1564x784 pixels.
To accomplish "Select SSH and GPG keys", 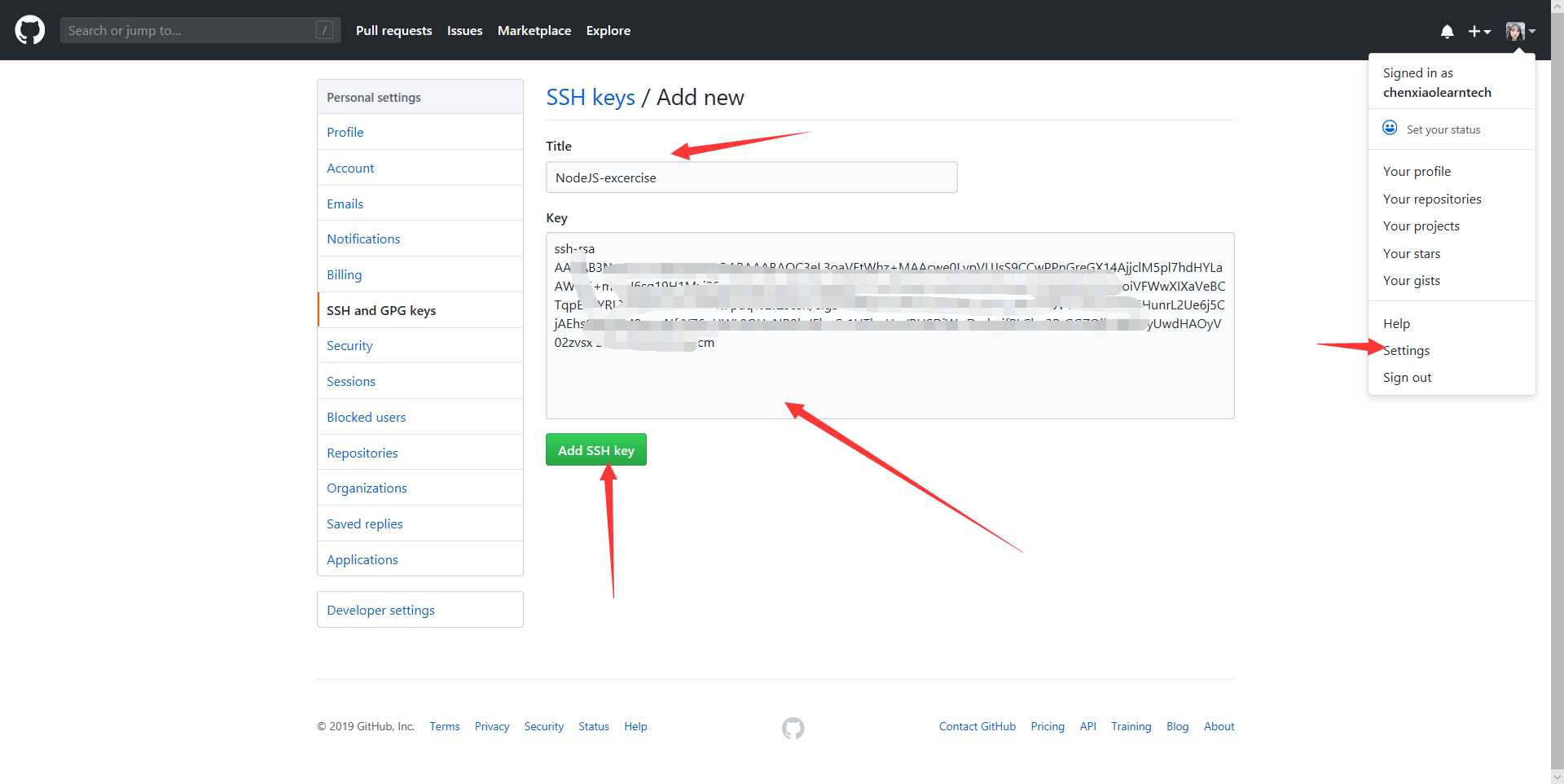I will 420,310.
